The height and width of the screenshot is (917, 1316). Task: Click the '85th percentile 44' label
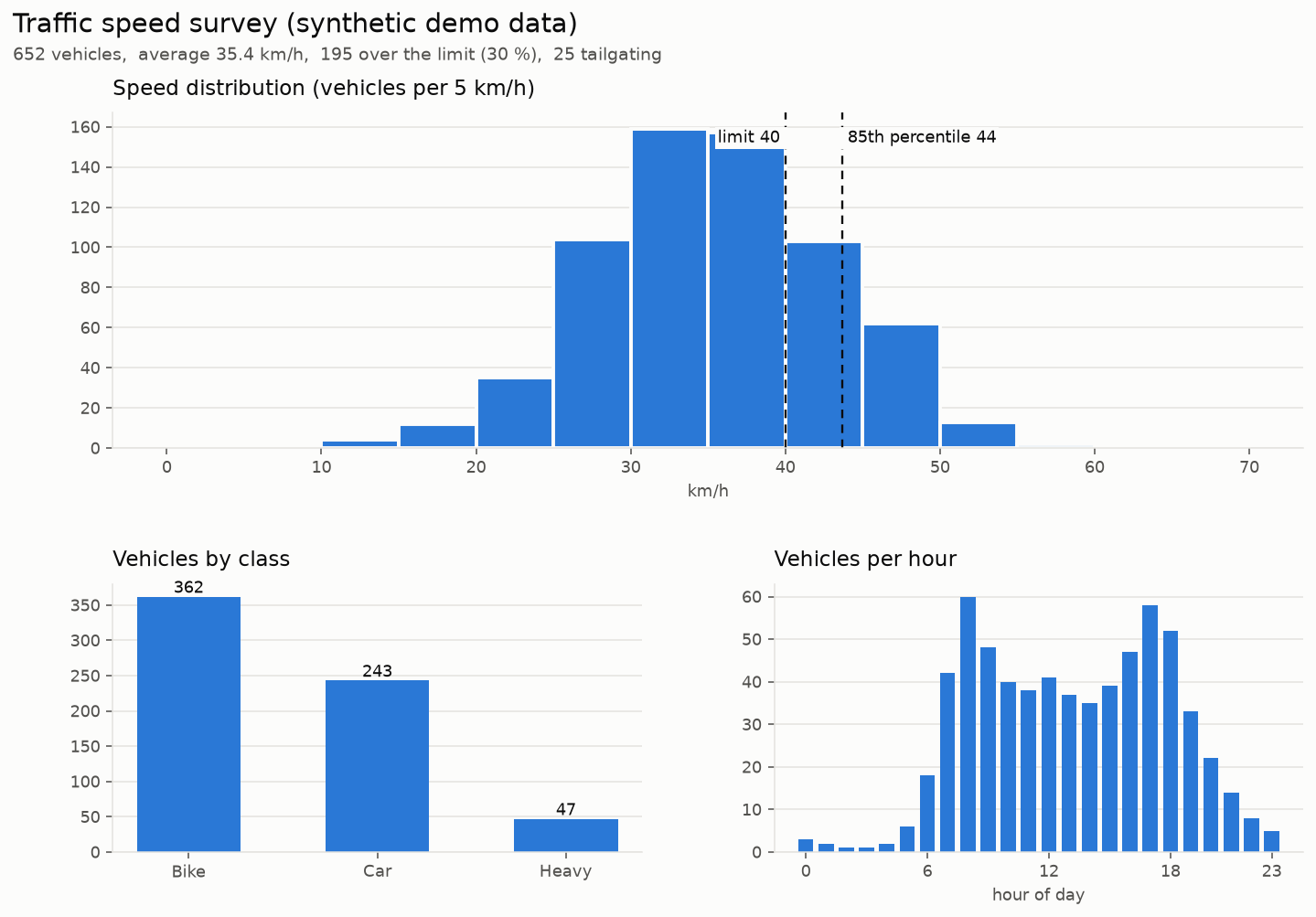click(x=921, y=137)
